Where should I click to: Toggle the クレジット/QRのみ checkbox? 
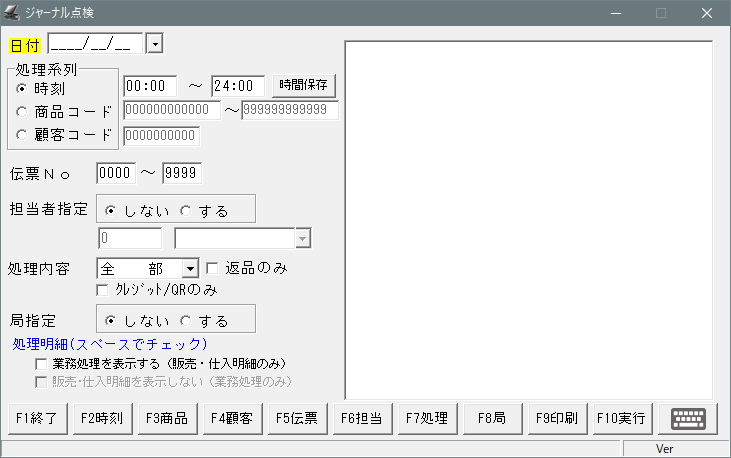(x=103, y=289)
